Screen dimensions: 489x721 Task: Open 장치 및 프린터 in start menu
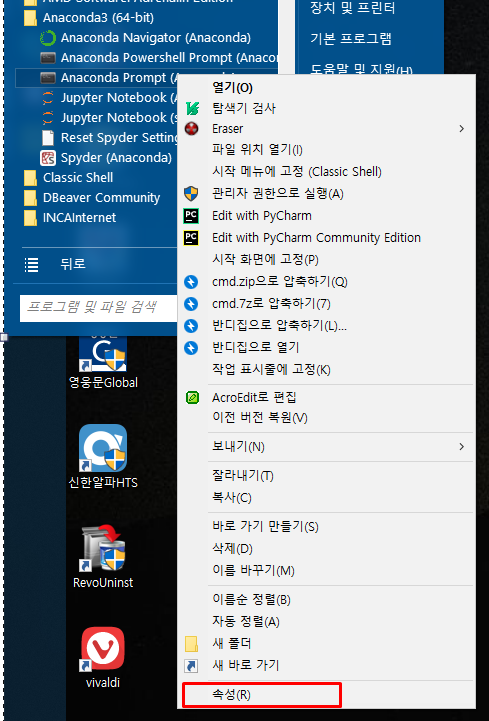[353, 8]
